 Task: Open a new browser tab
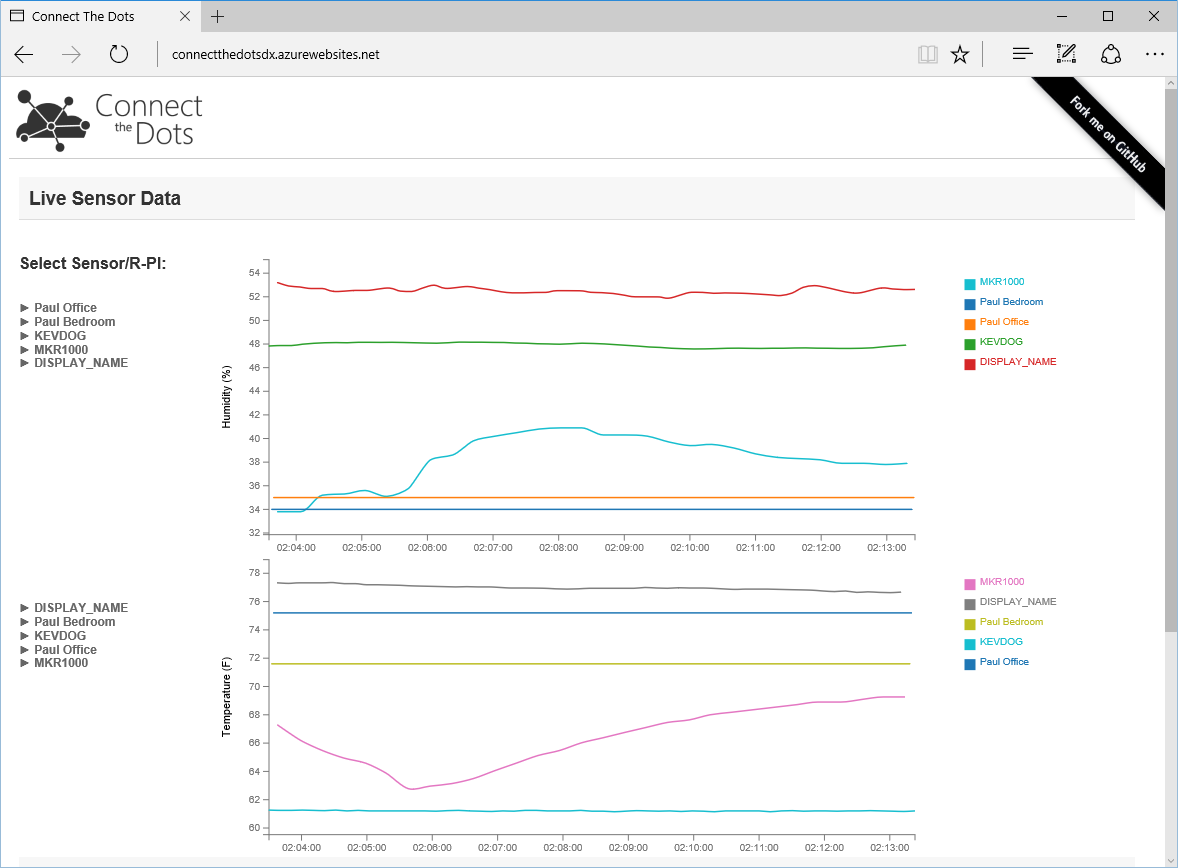coord(218,16)
